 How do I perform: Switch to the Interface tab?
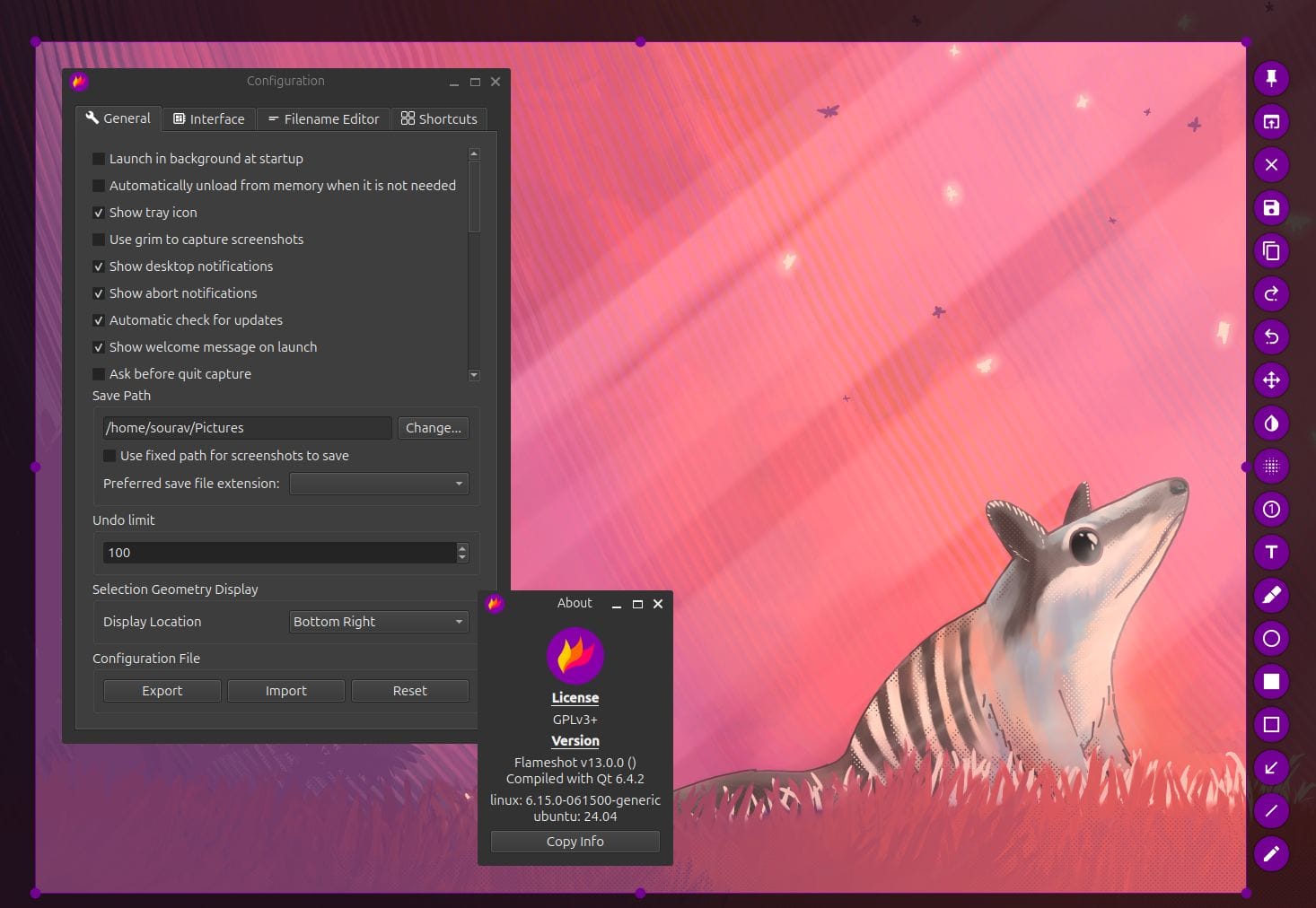(208, 118)
